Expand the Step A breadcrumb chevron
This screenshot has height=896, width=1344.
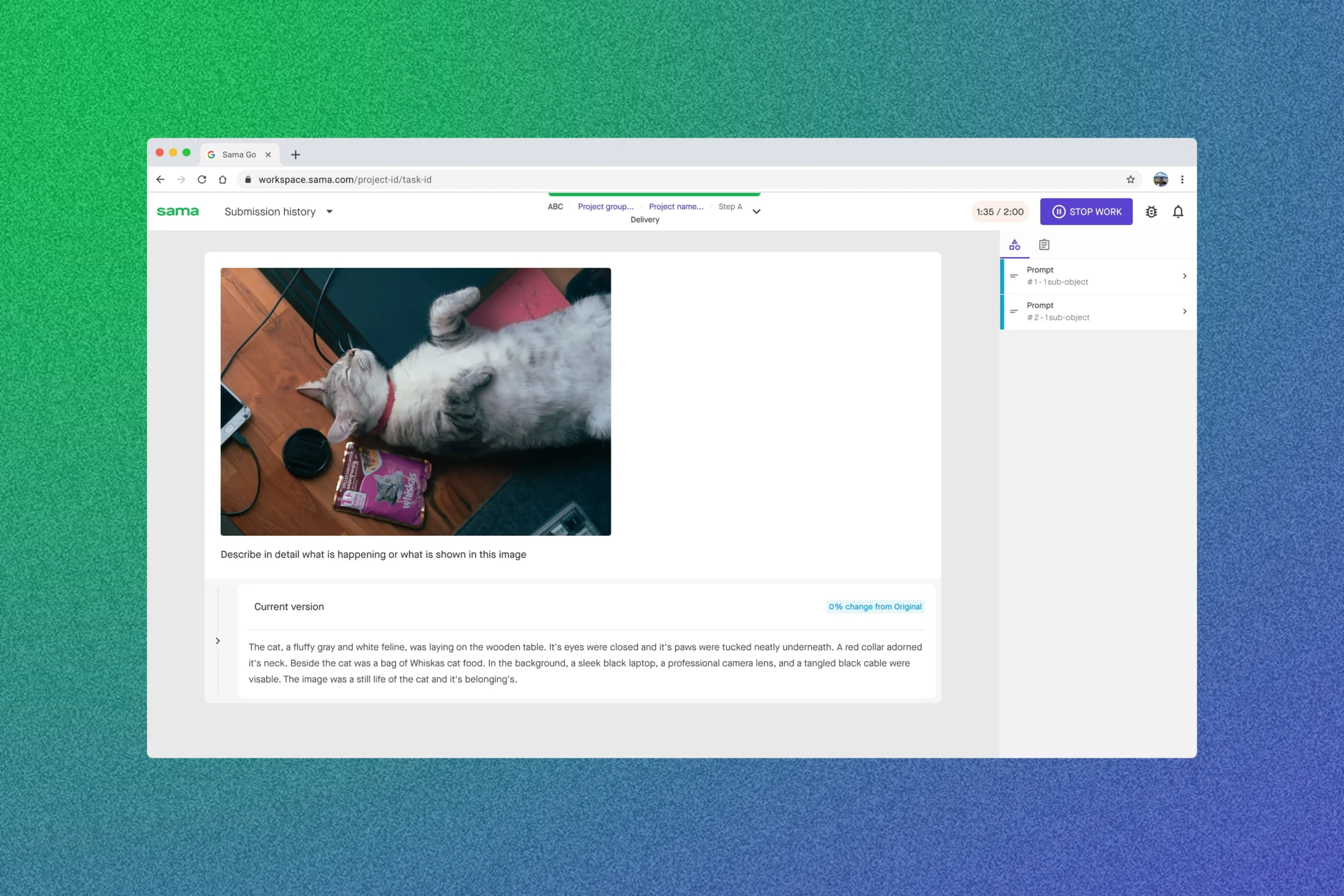(756, 212)
